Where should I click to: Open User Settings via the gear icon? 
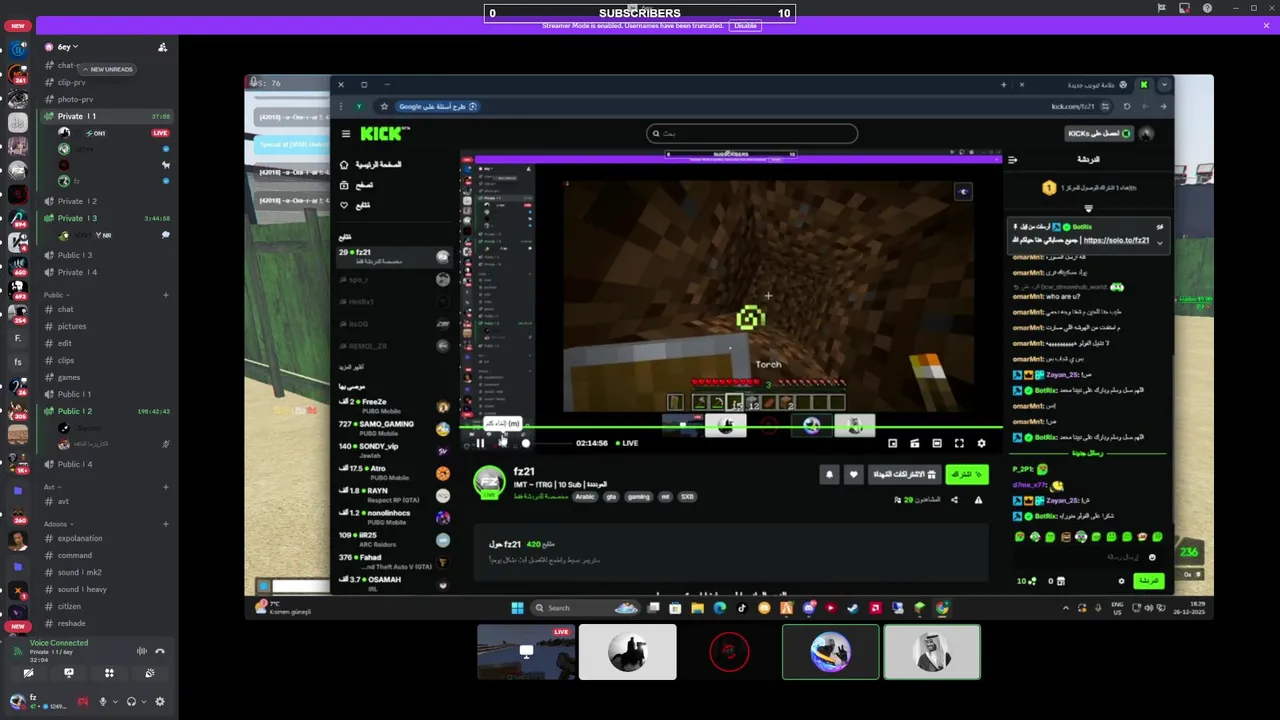tap(160, 702)
